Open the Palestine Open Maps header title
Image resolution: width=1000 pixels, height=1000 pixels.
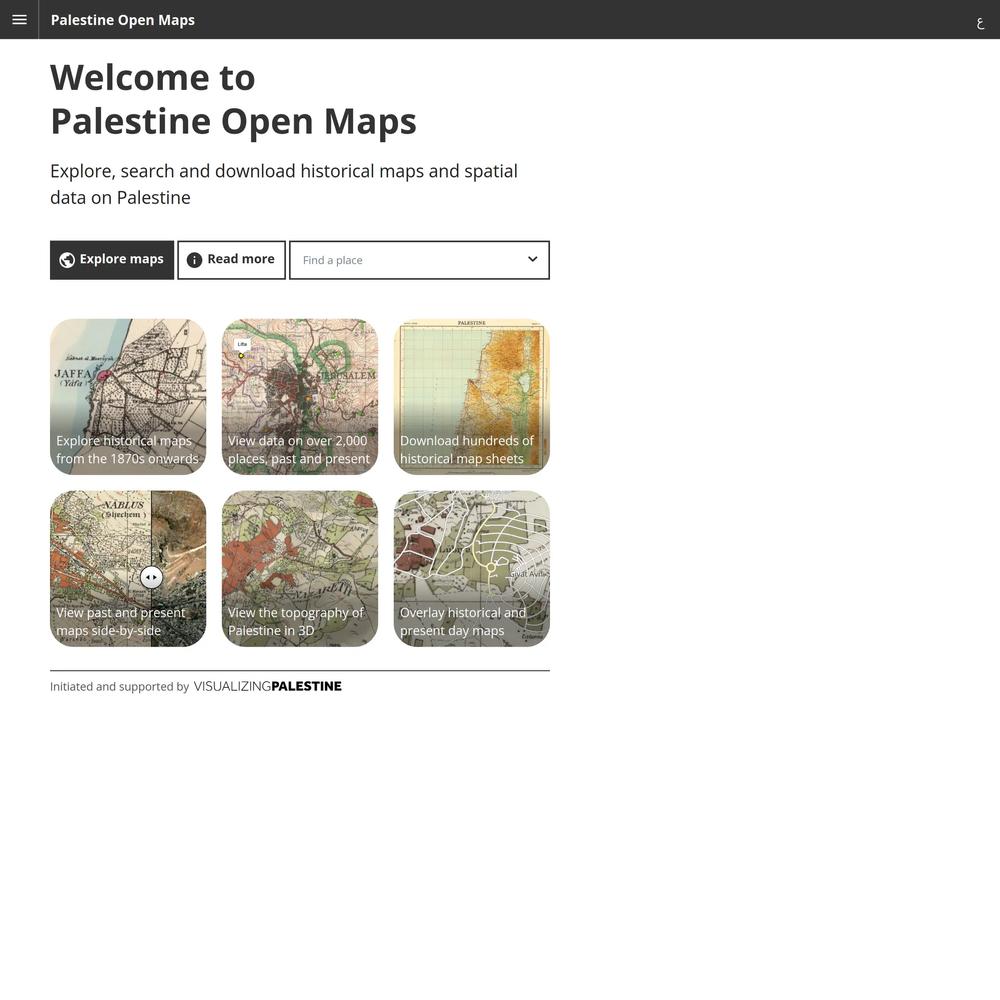click(x=122, y=20)
